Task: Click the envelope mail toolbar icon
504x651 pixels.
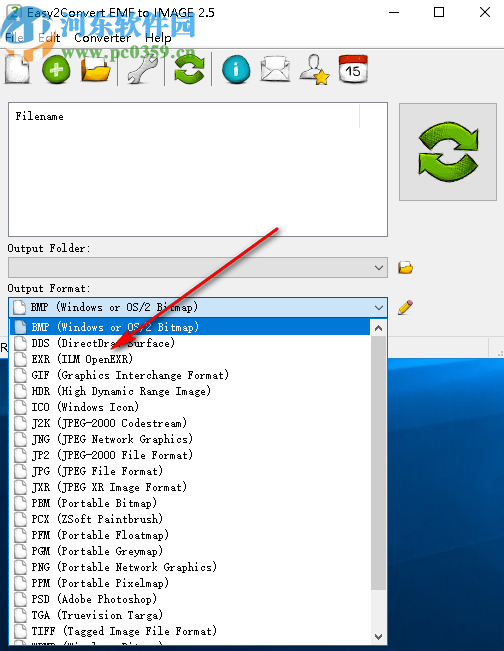Action: 275,69
